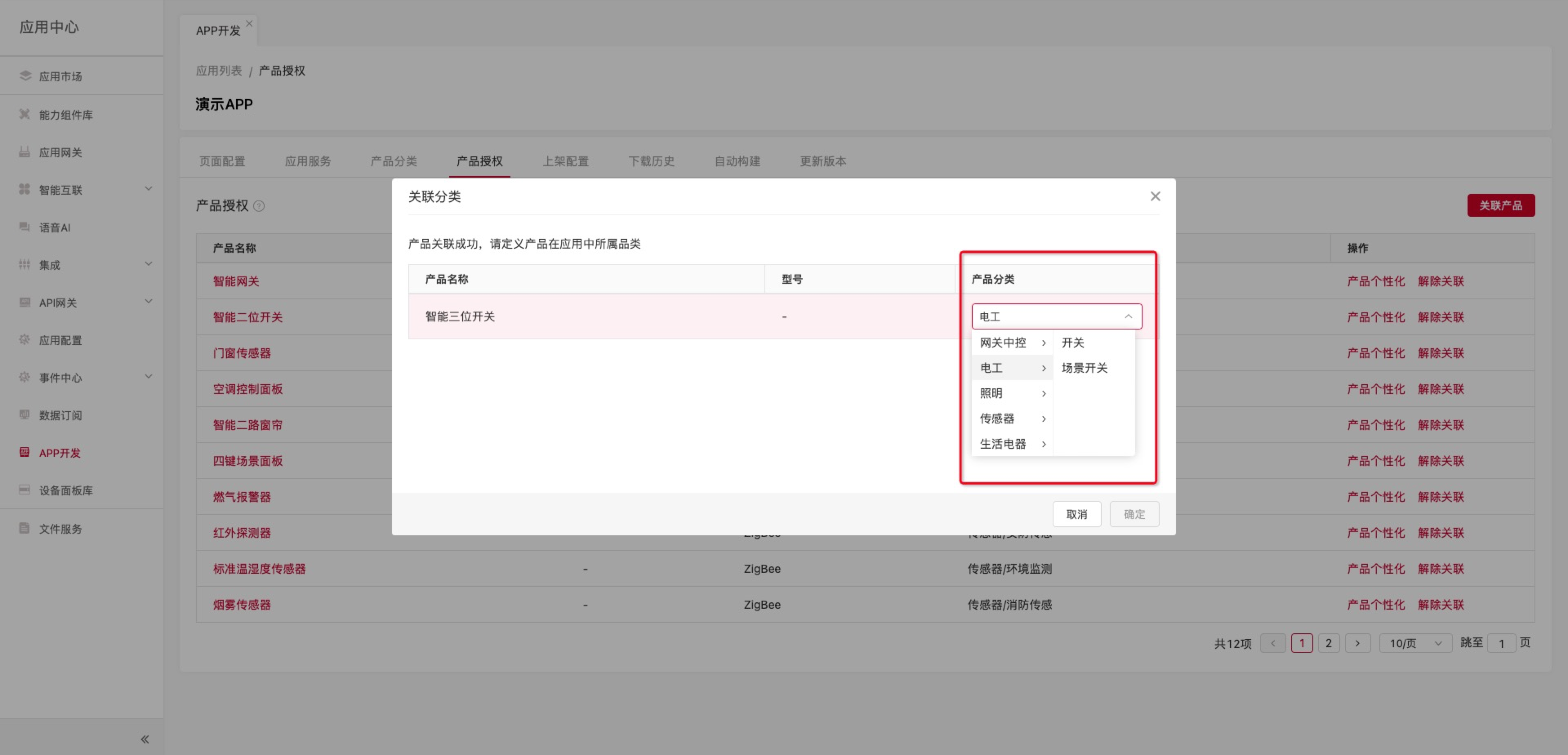Screen dimensions: 1568x755
Task: Click the 应用市场 sidebar icon
Action: click(25, 76)
